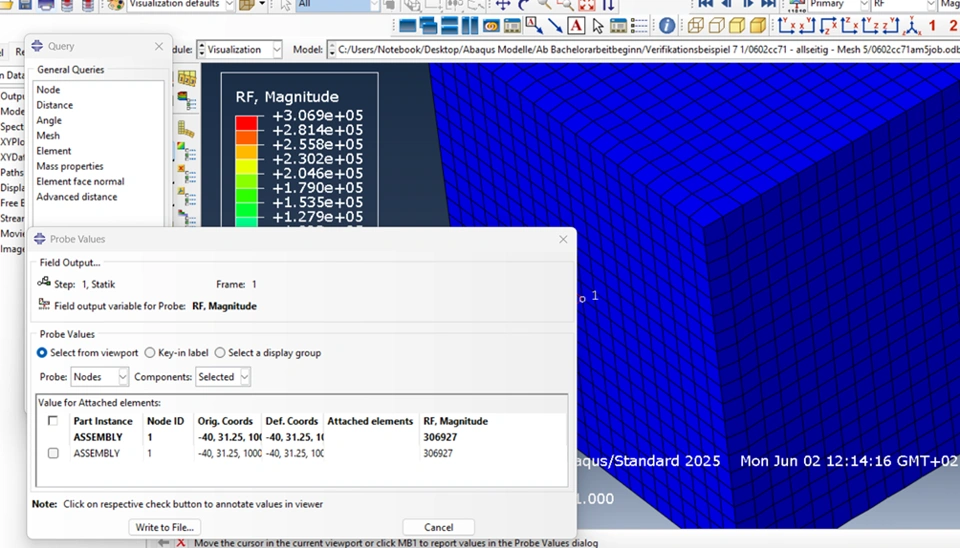Close the Probe Values dialog
Screen dimensions: 960x548
tap(563, 239)
